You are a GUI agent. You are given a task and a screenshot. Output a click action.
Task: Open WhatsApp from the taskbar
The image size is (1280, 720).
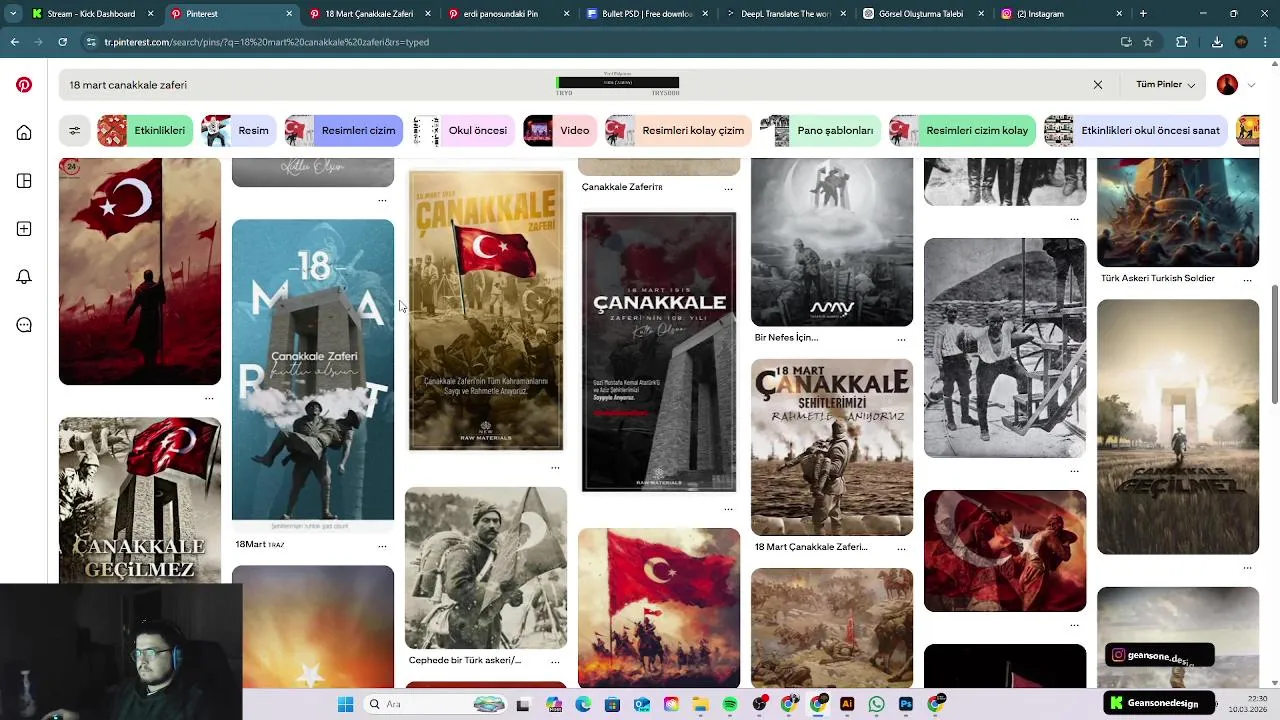[x=876, y=704]
